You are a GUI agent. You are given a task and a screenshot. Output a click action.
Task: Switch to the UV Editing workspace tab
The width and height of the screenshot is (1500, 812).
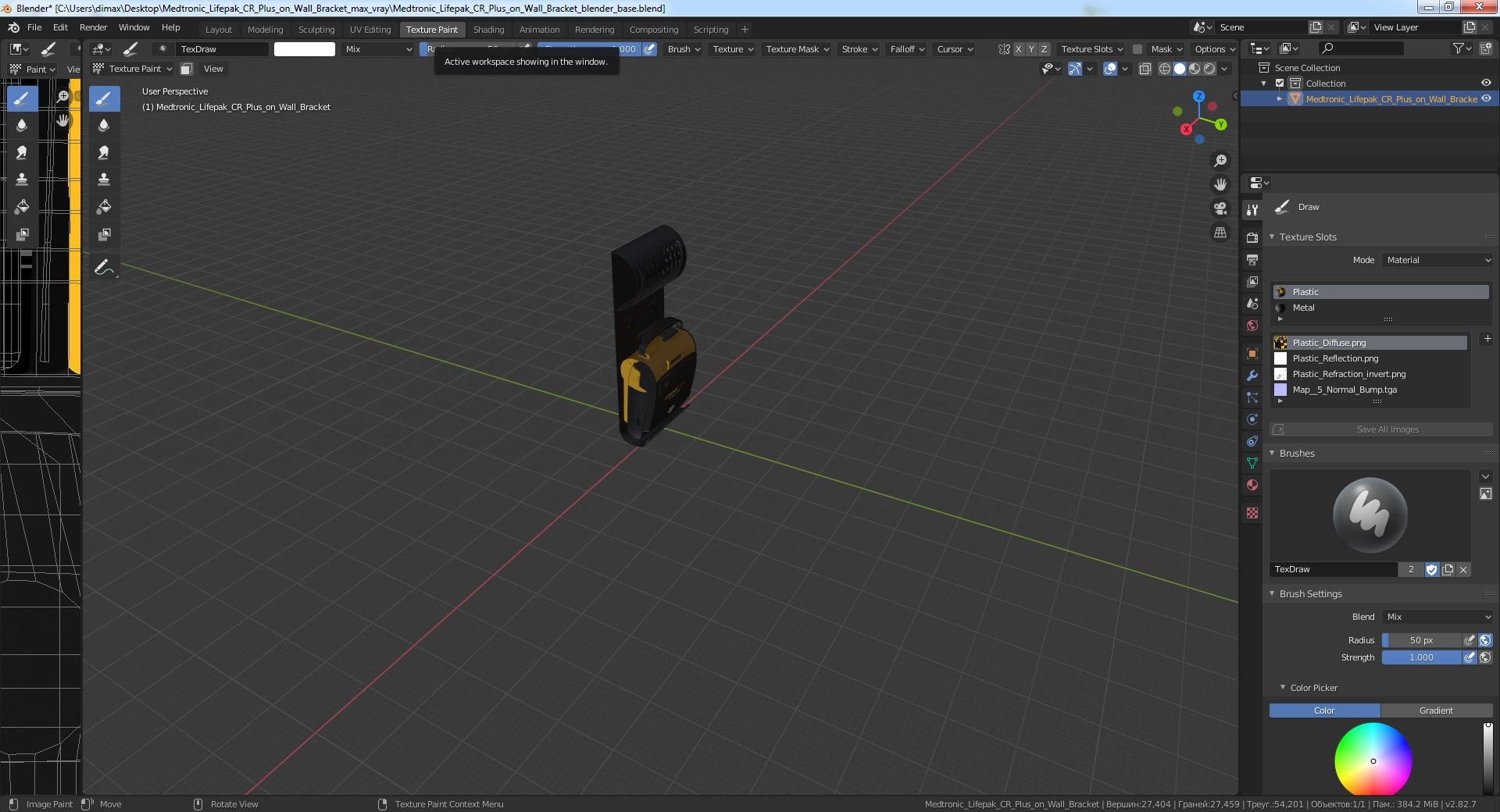coord(370,30)
